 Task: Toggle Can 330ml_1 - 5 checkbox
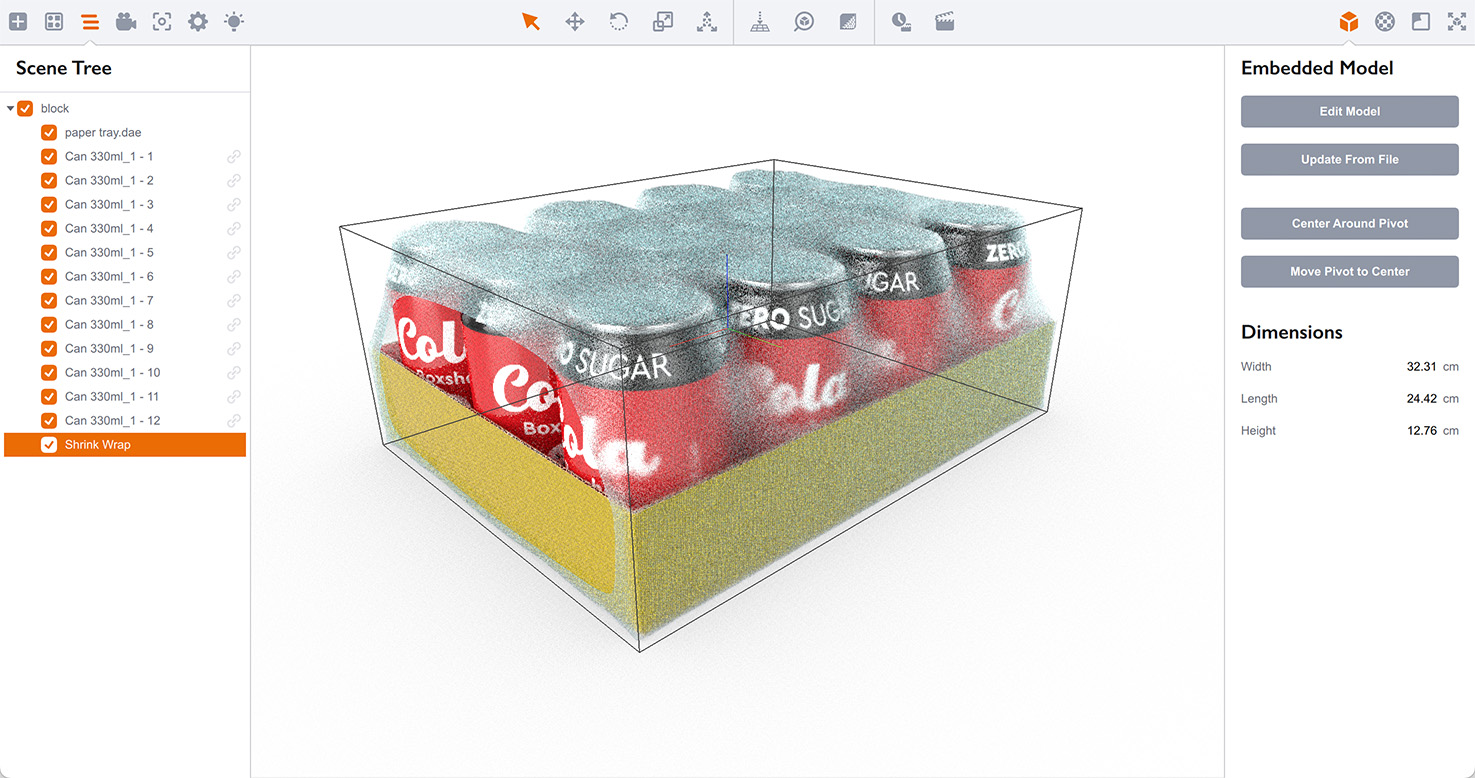[49, 252]
